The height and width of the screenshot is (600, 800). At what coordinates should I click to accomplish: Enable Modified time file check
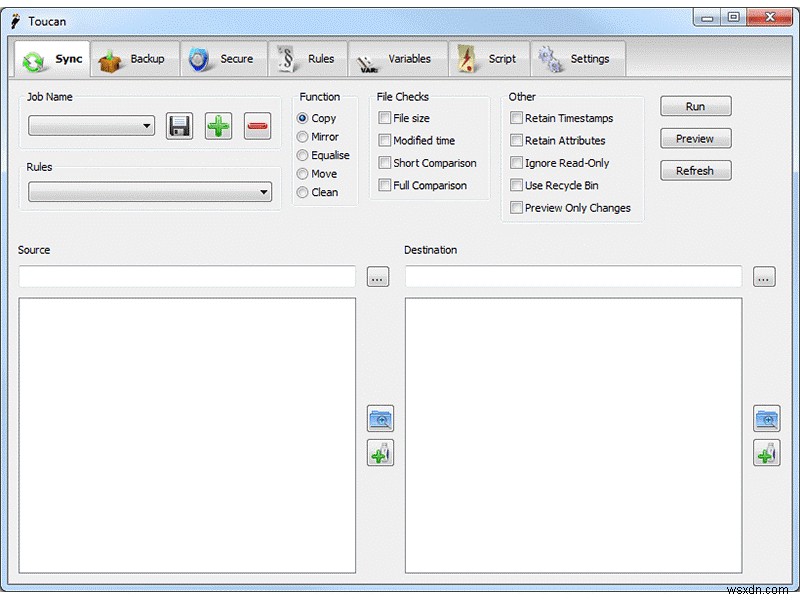385,140
